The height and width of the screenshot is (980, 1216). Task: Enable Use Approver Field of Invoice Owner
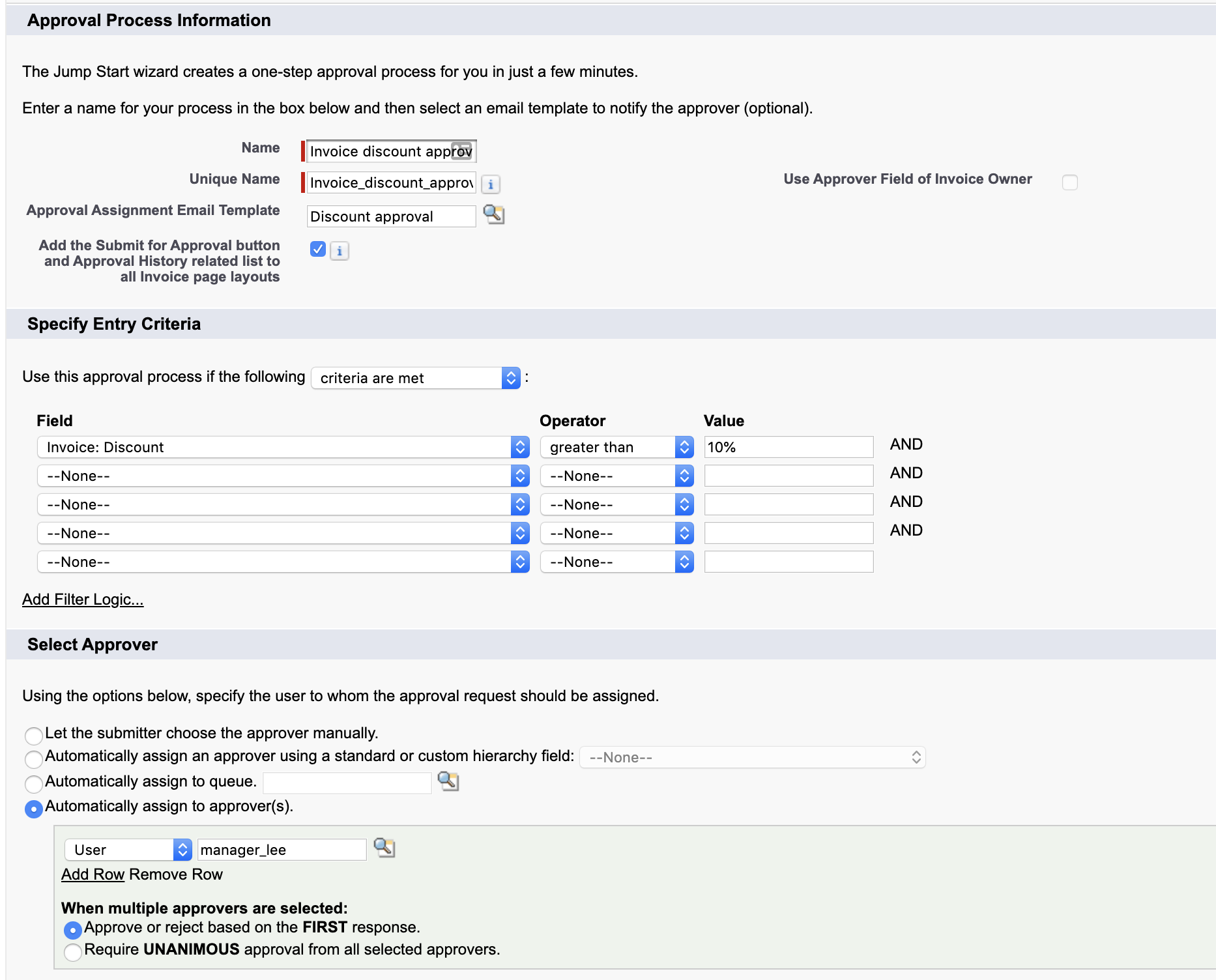tap(1069, 182)
